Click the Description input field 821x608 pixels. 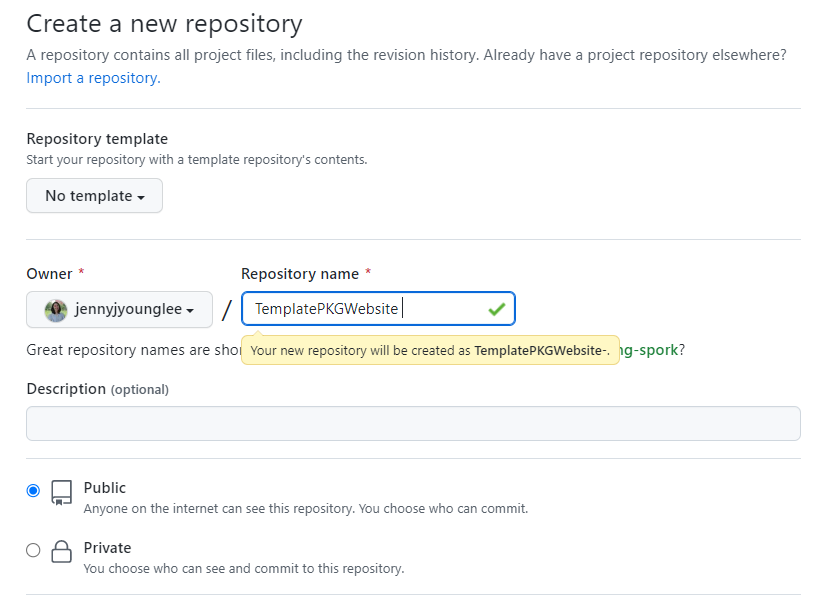[x=413, y=423]
